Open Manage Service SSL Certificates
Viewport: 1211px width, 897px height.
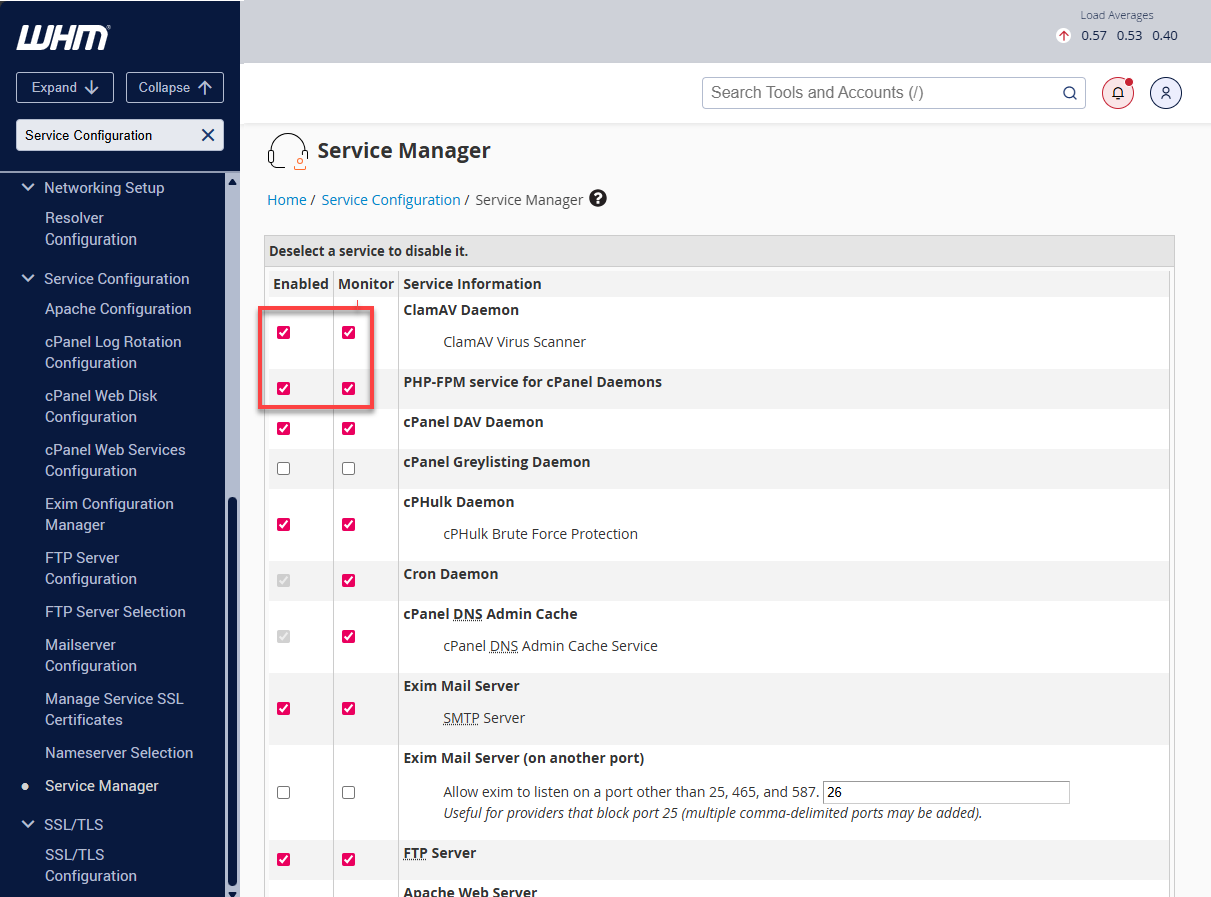(114, 708)
